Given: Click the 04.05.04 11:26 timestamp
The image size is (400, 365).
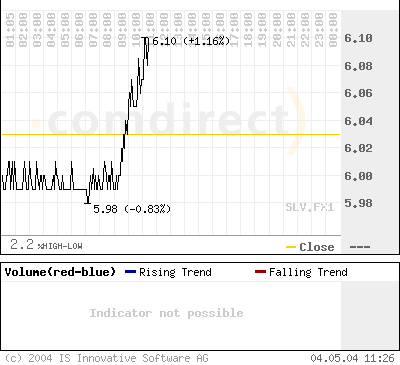Looking at the screenshot, I should [353, 358].
